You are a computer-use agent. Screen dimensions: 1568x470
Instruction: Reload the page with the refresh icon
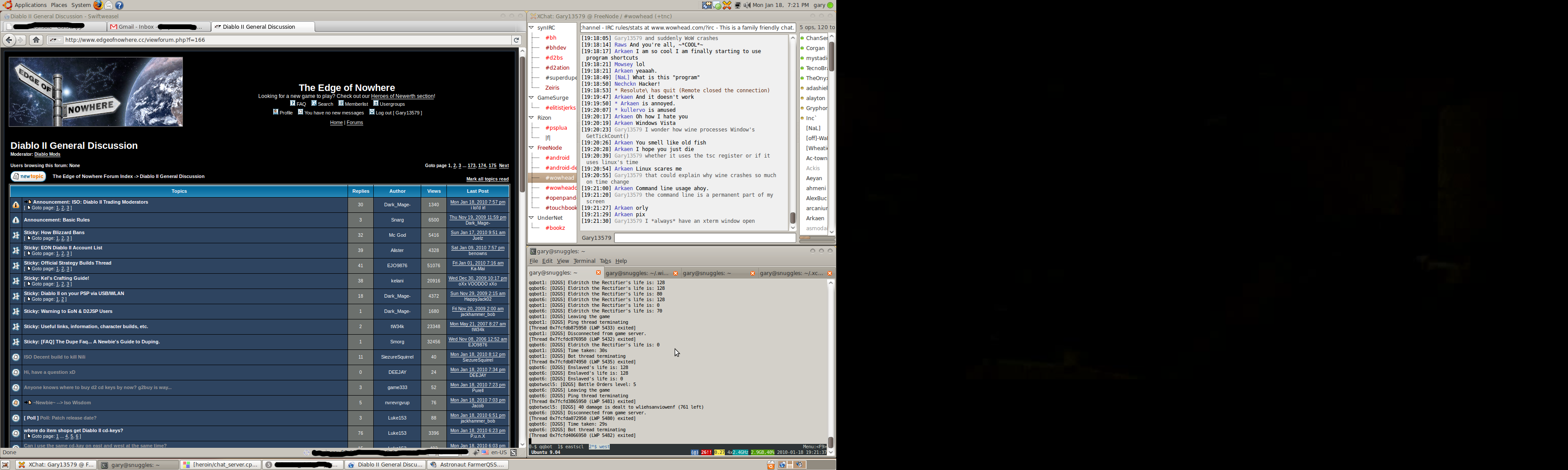(516, 40)
